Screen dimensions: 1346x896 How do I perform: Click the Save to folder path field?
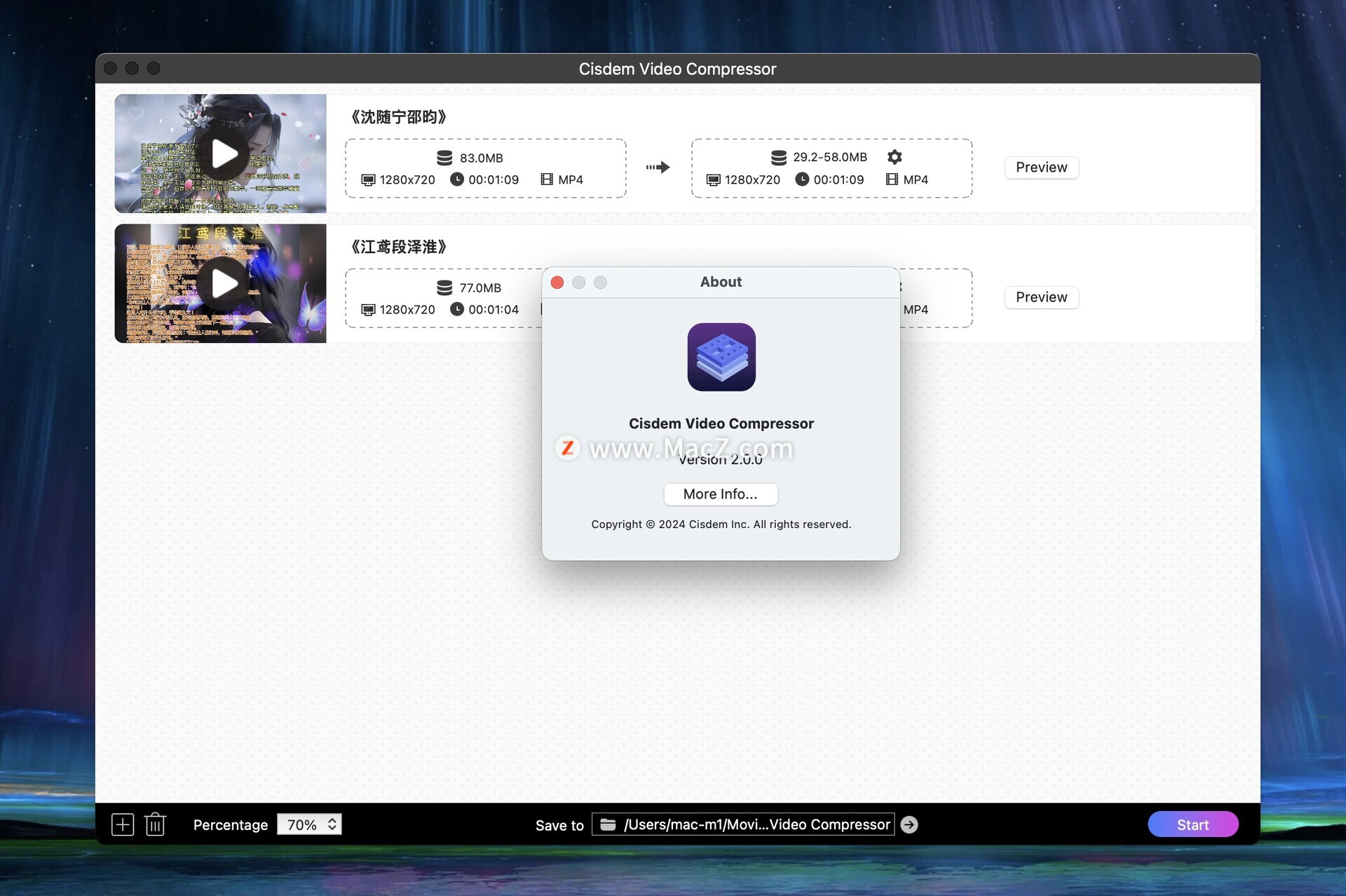pyautogui.click(x=743, y=824)
